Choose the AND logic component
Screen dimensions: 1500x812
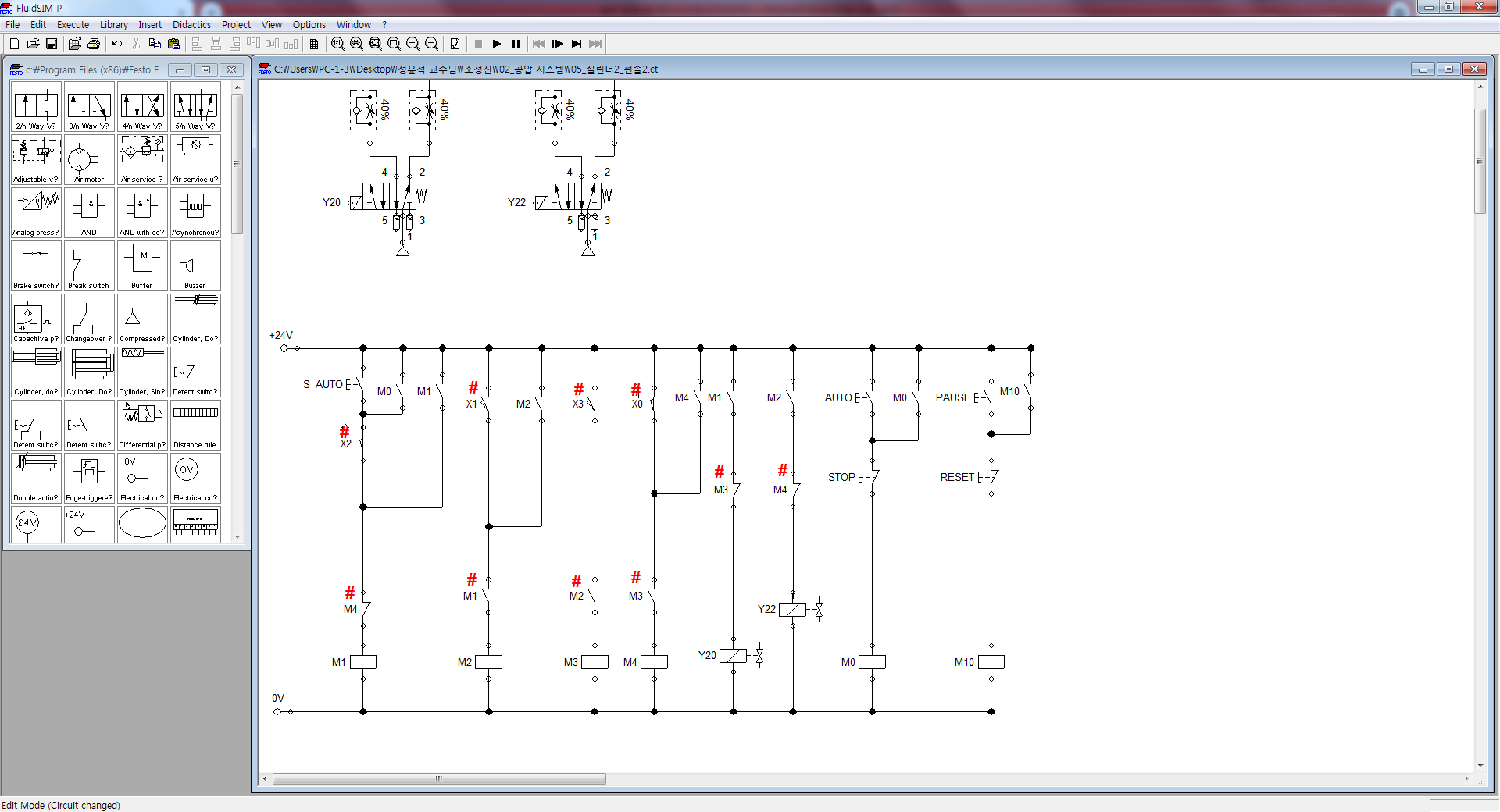[89, 212]
